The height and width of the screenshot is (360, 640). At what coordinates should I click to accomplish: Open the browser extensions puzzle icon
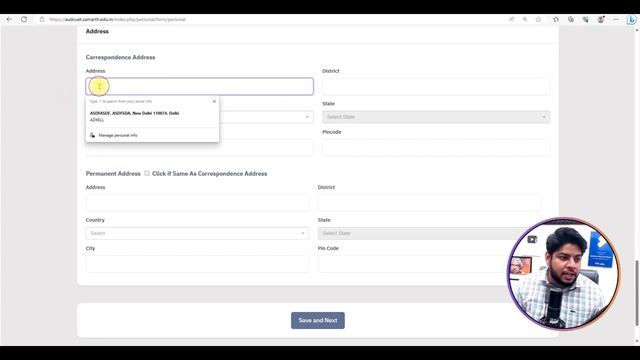coord(556,19)
